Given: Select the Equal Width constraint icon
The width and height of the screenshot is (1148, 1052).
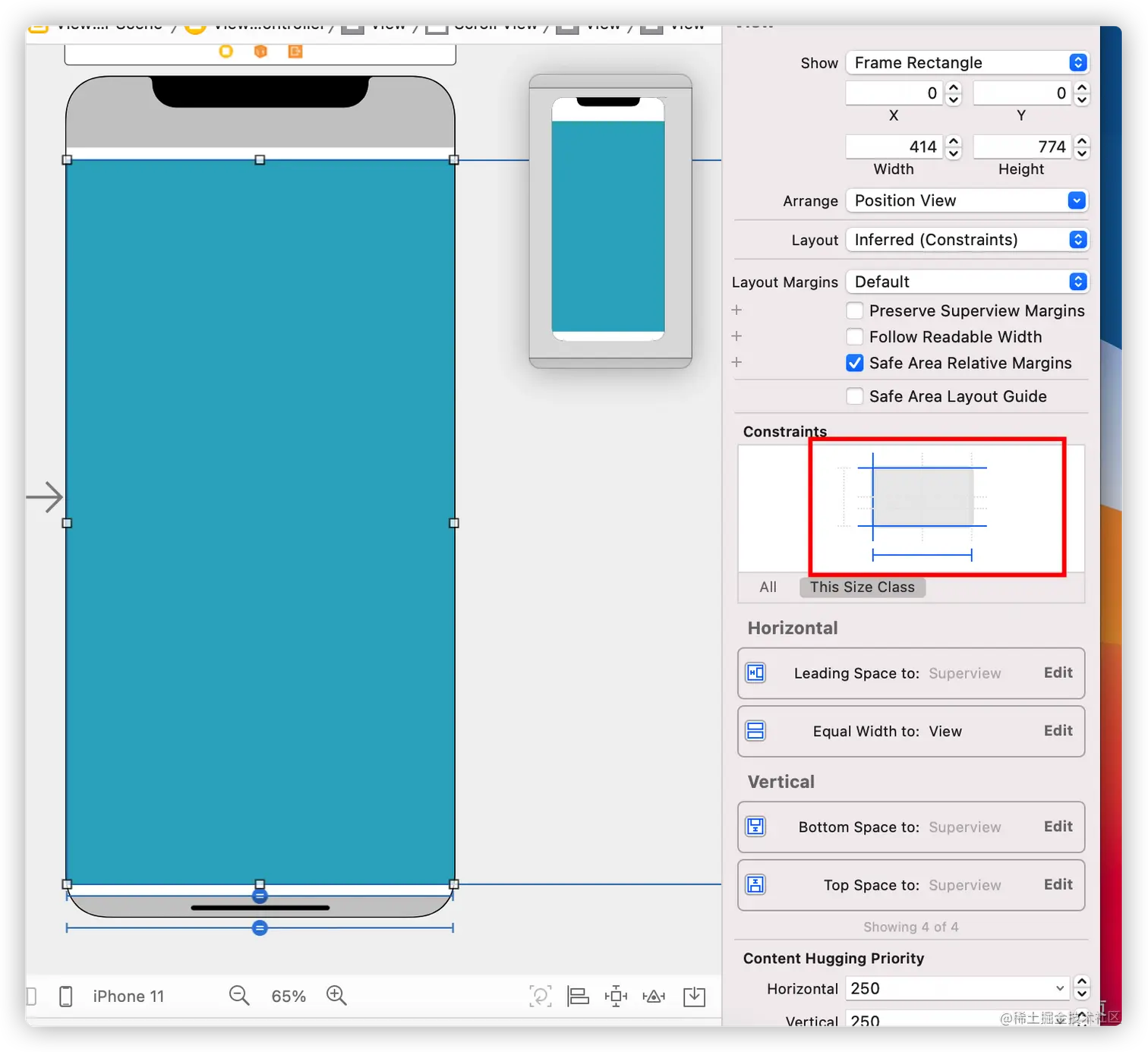Looking at the screenshot, I should click(755, 731).
